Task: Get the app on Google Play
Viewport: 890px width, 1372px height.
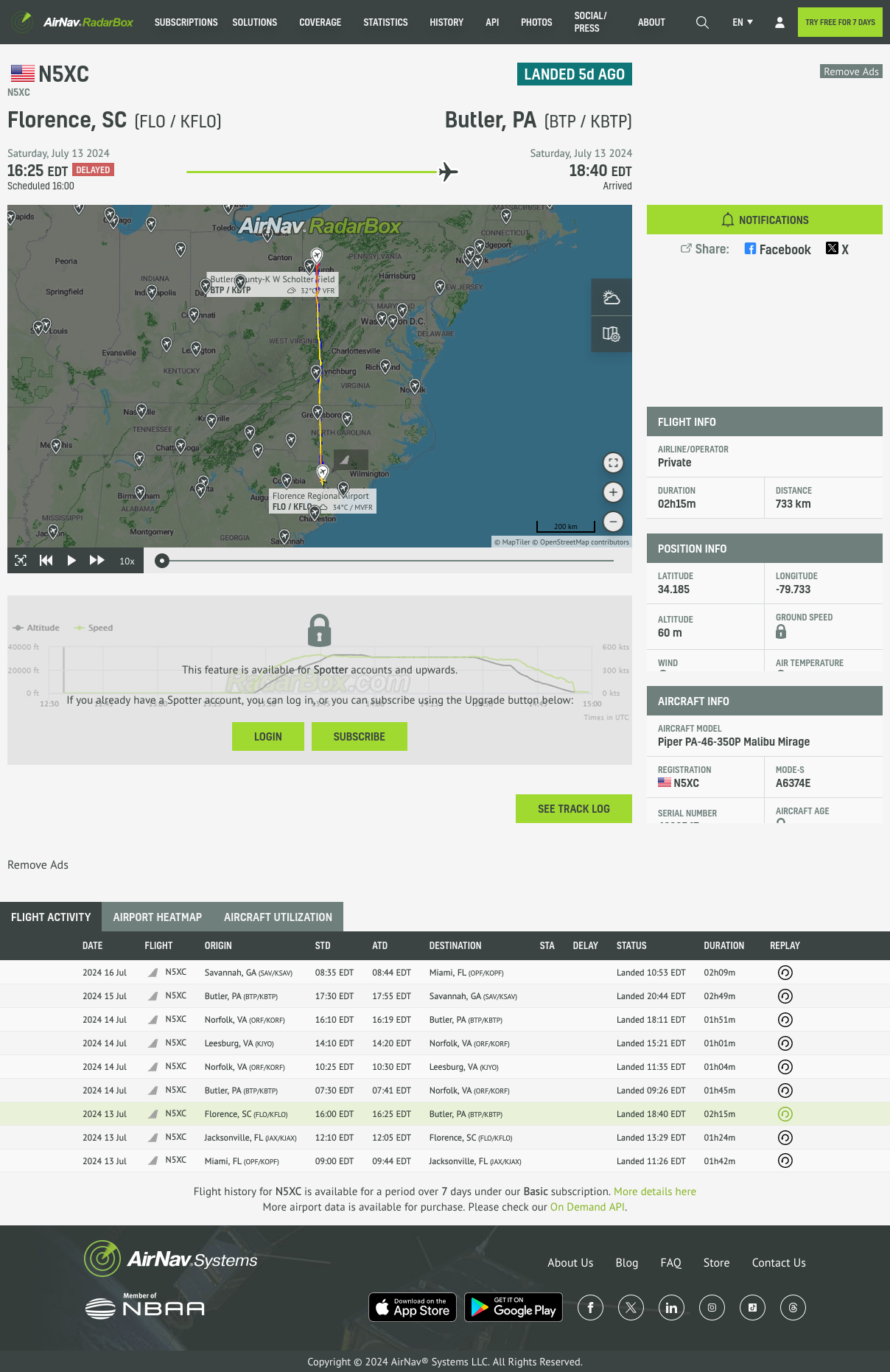Action: click(x=514, y=1308)
